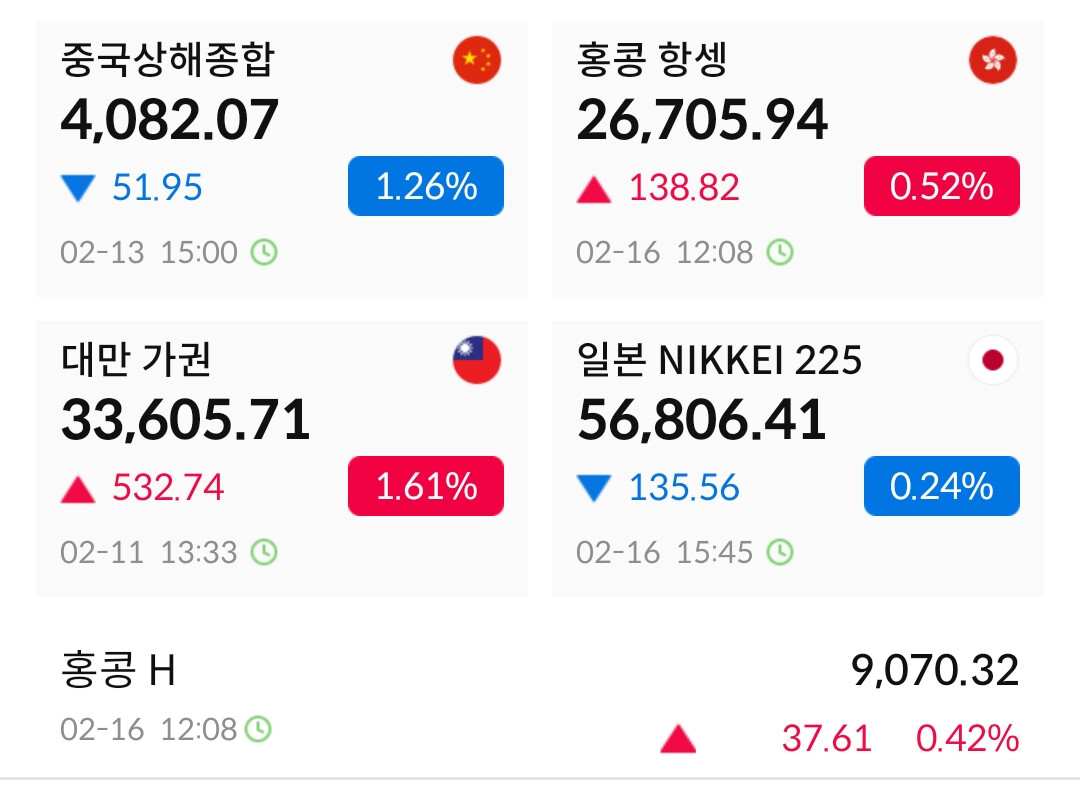Click the 33,605.71 대만 가권 value
This screenshot has width=1080, height=788.
[185, 419]
